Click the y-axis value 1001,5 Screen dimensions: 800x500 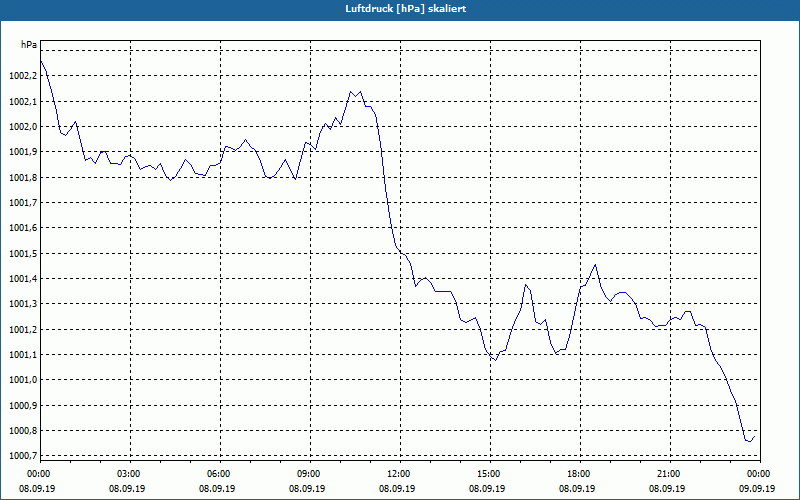click(x=23, y=254)
